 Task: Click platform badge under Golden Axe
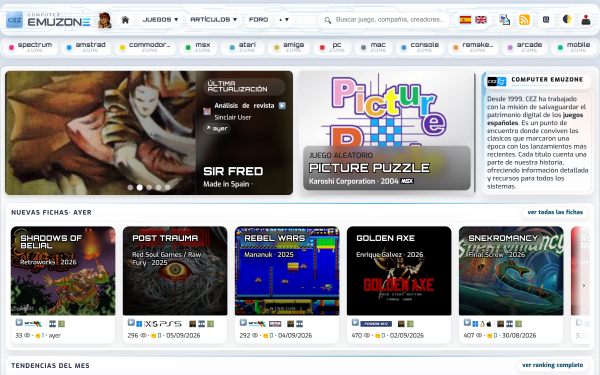[376, 324]
